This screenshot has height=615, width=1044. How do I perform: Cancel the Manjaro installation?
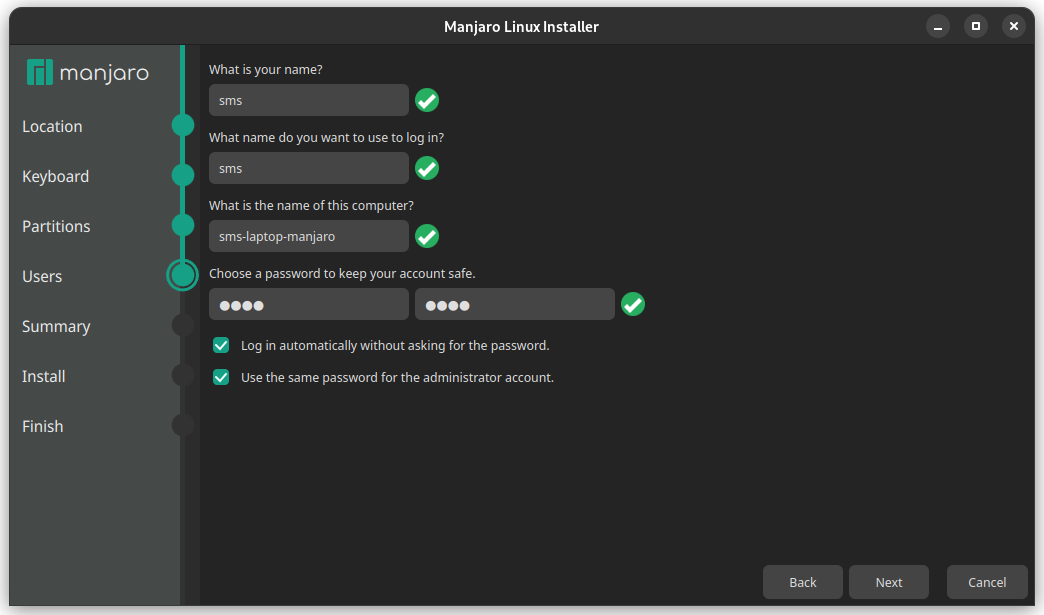click(x=987, y=582)
